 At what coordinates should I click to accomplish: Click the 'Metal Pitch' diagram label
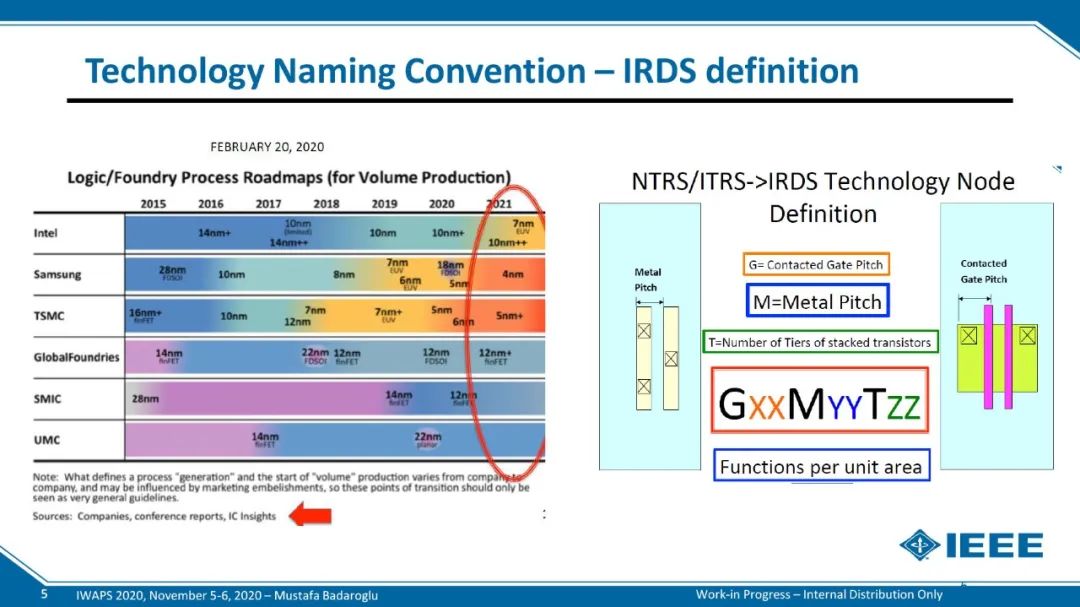tap(646, 280)
